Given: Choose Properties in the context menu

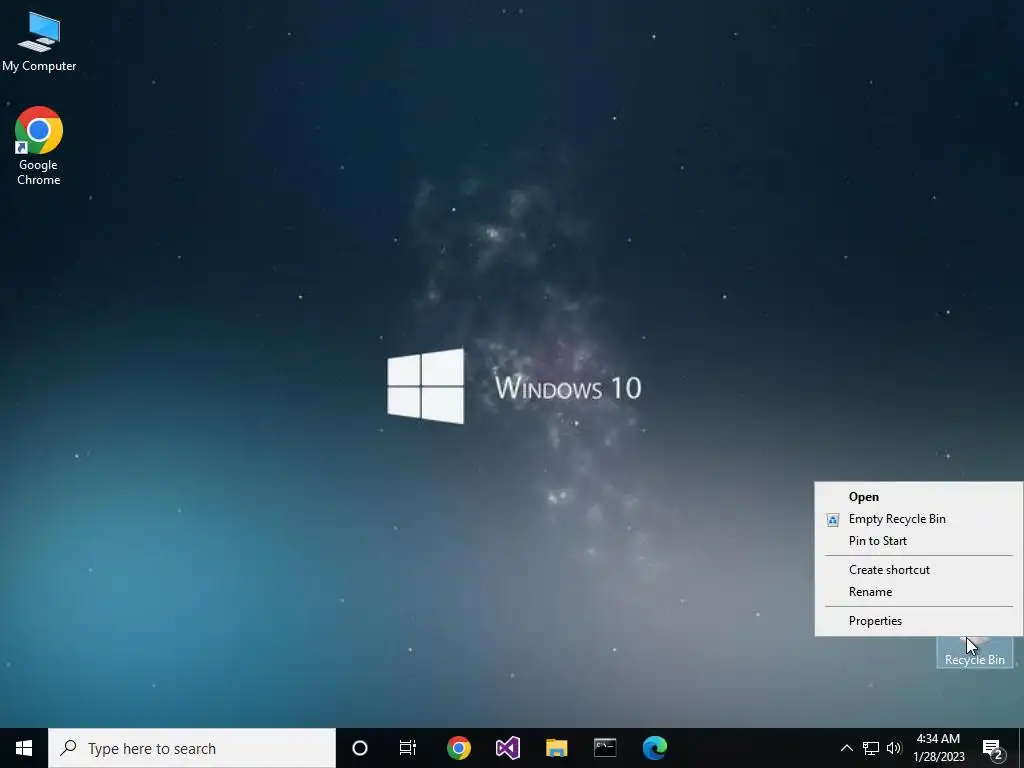Looking at the screenshot, I should 918,621.
